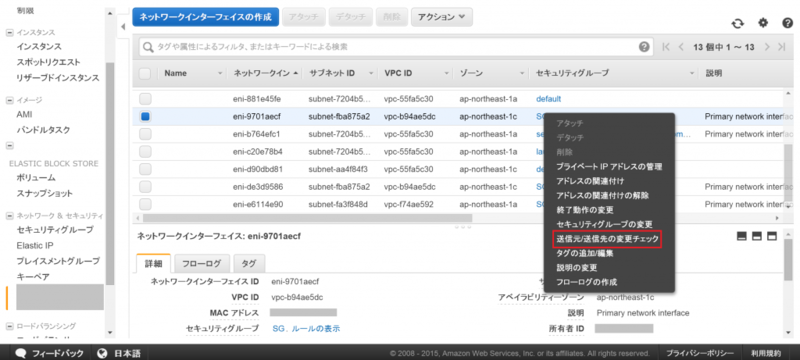Go to the first page of results
Viewport: 800px width, 360px height.
click(x=665, y=47)
